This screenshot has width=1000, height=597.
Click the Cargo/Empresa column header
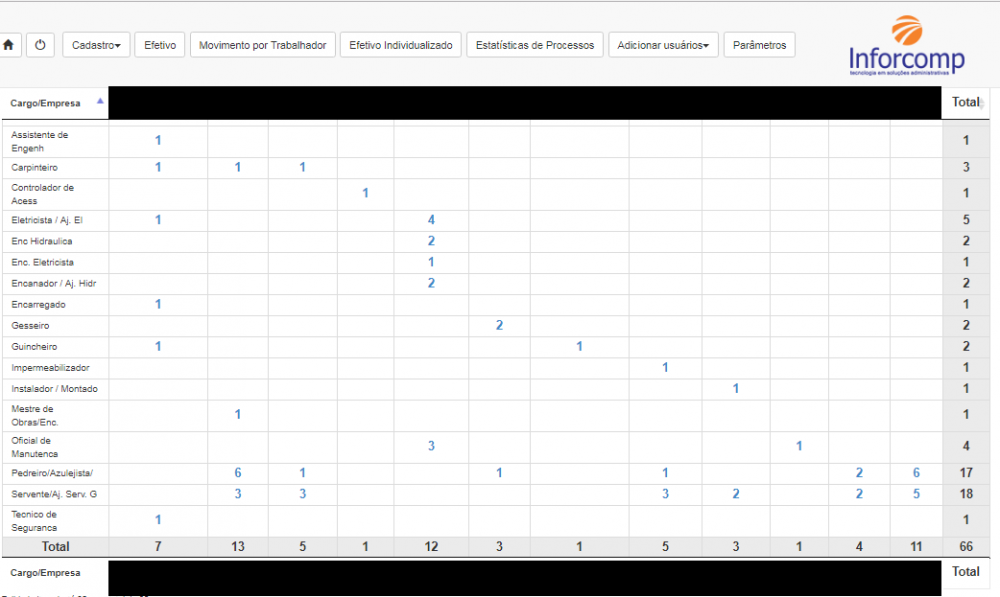[x=46, y=103]
